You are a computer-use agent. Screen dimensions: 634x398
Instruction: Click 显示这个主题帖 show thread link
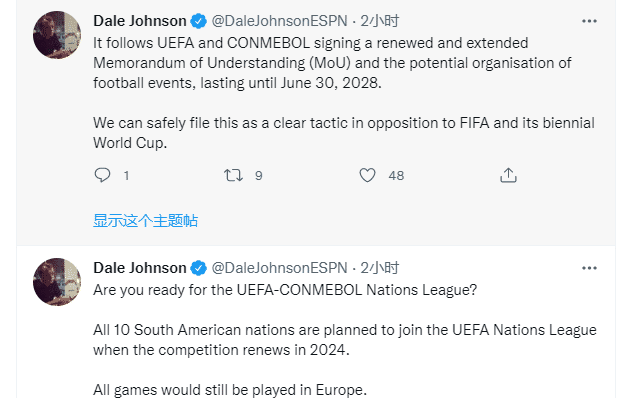click(x=146, y=221)
